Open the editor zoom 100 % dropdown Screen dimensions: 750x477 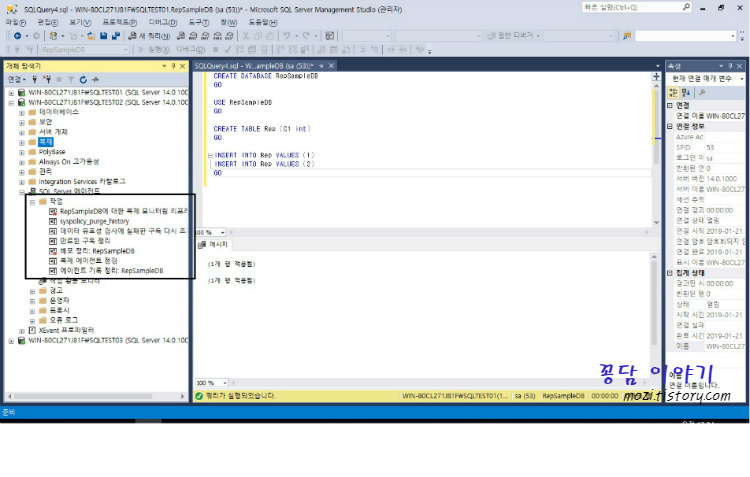pos(223,233)
